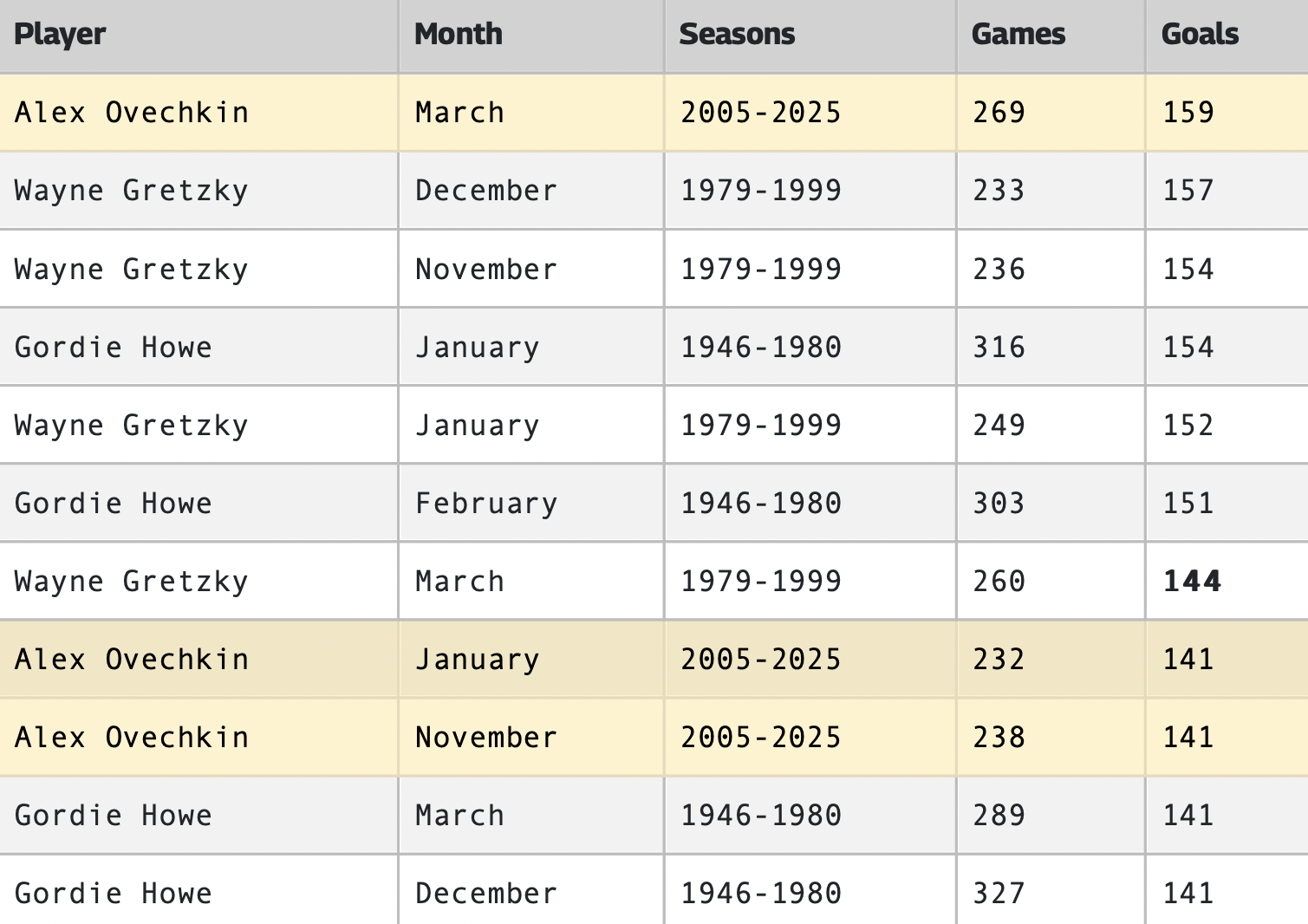The width and height of the screenshot is (1308, 924).
Task: Select goals value 152 cell
Action: 1188,425
